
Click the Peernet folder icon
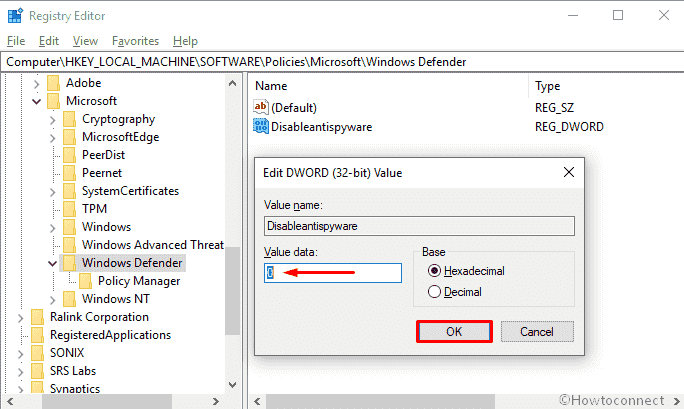click(x=69, y=173)
